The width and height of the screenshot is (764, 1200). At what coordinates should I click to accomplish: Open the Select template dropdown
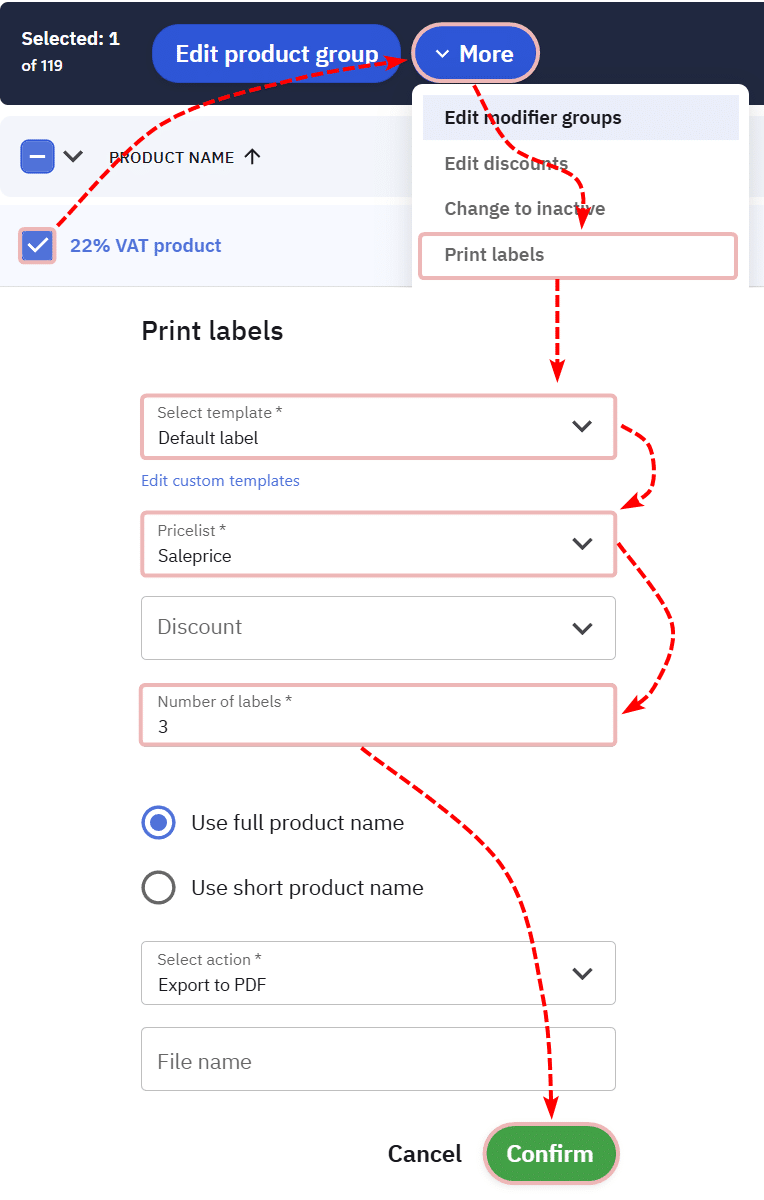[x=378, y=427]
